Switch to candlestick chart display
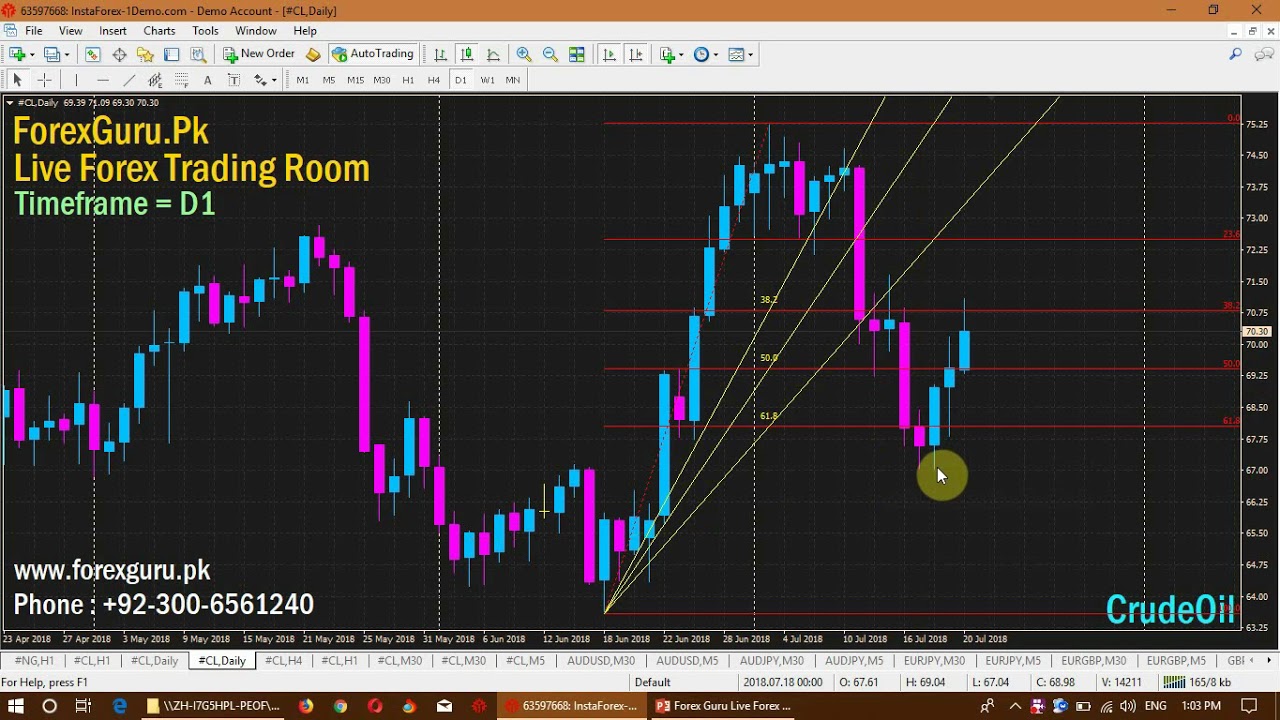 466,54
